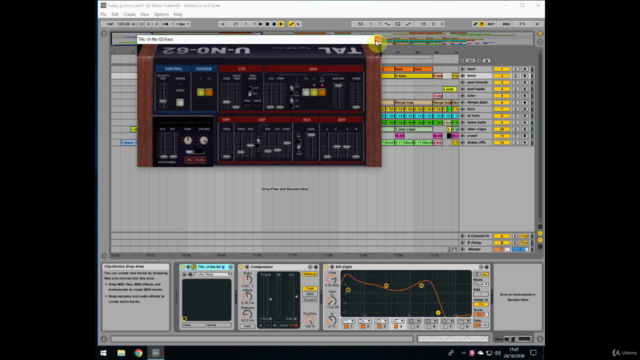Solo the flange beat track
This screenshot has height=360, width=640.
pos(516,102)
